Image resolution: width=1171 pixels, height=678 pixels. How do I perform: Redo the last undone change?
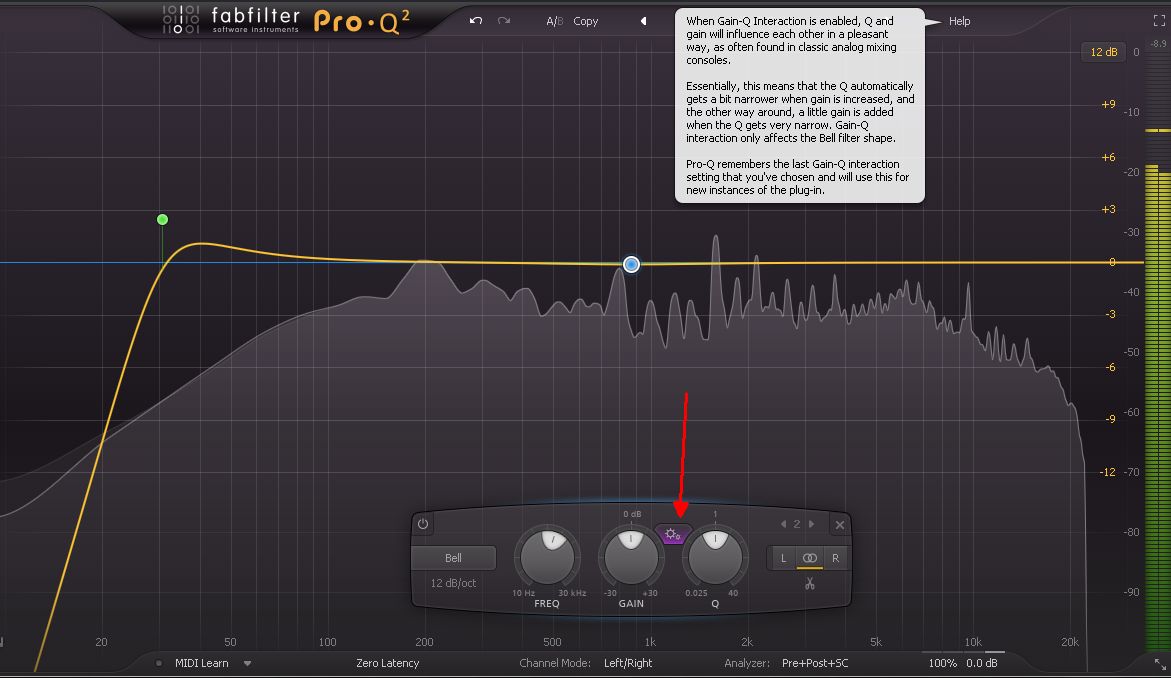[x=504, y=21]
